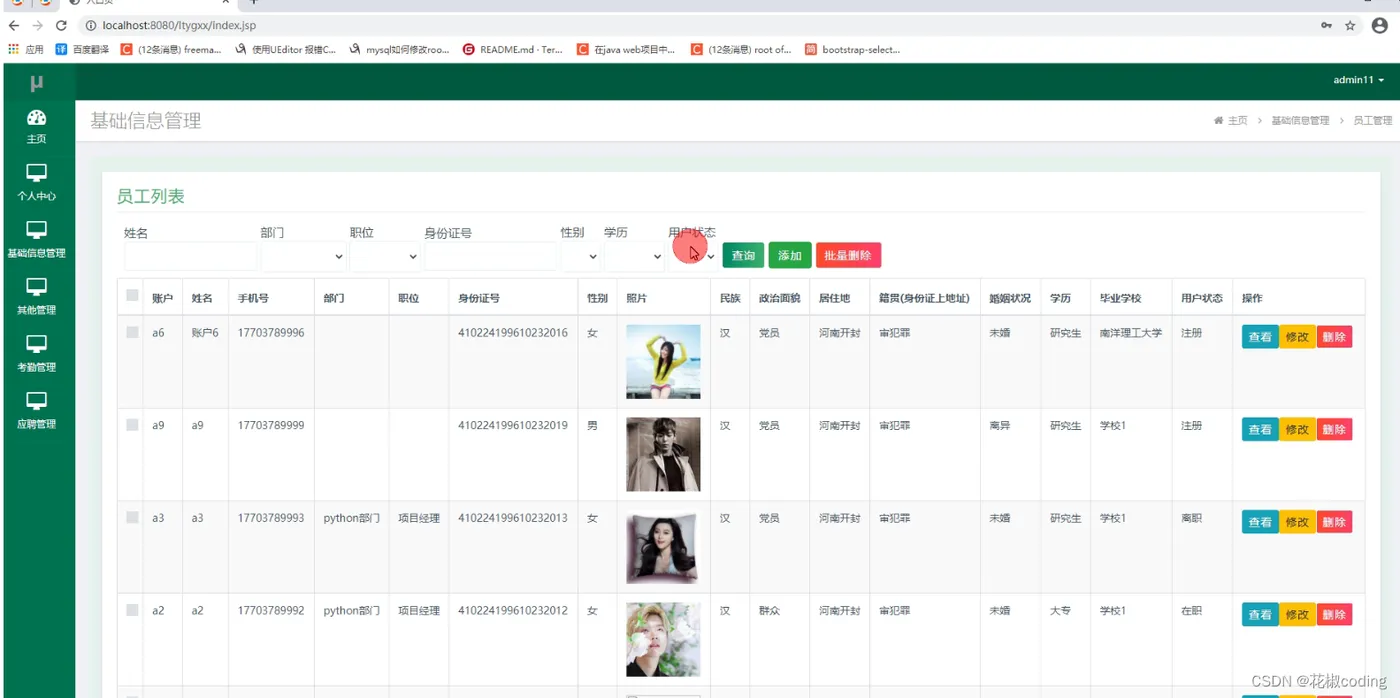Click the saved-password key icon
This screenshot has height=698, width=1400.
click(x=1326, y=25)
